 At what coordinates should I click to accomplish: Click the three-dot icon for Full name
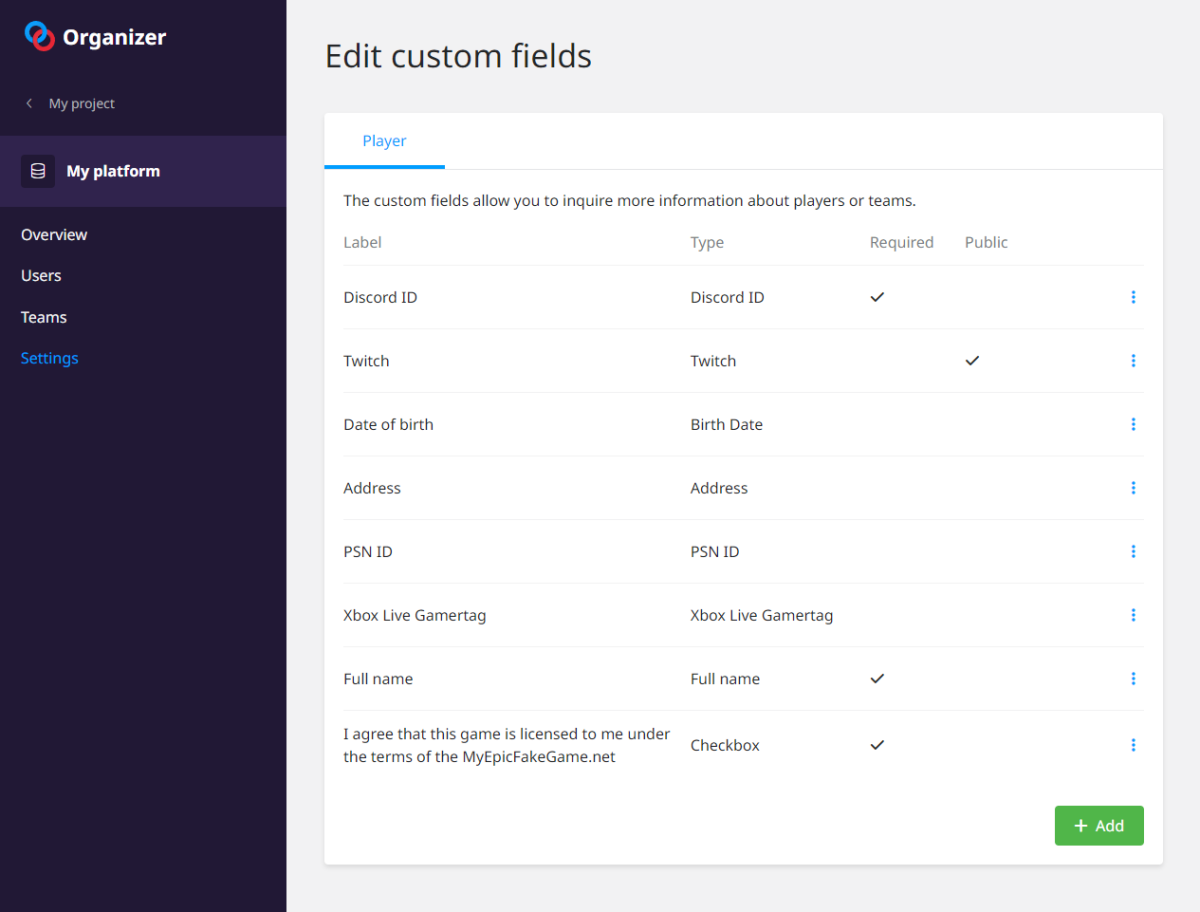click(1133, 679)
